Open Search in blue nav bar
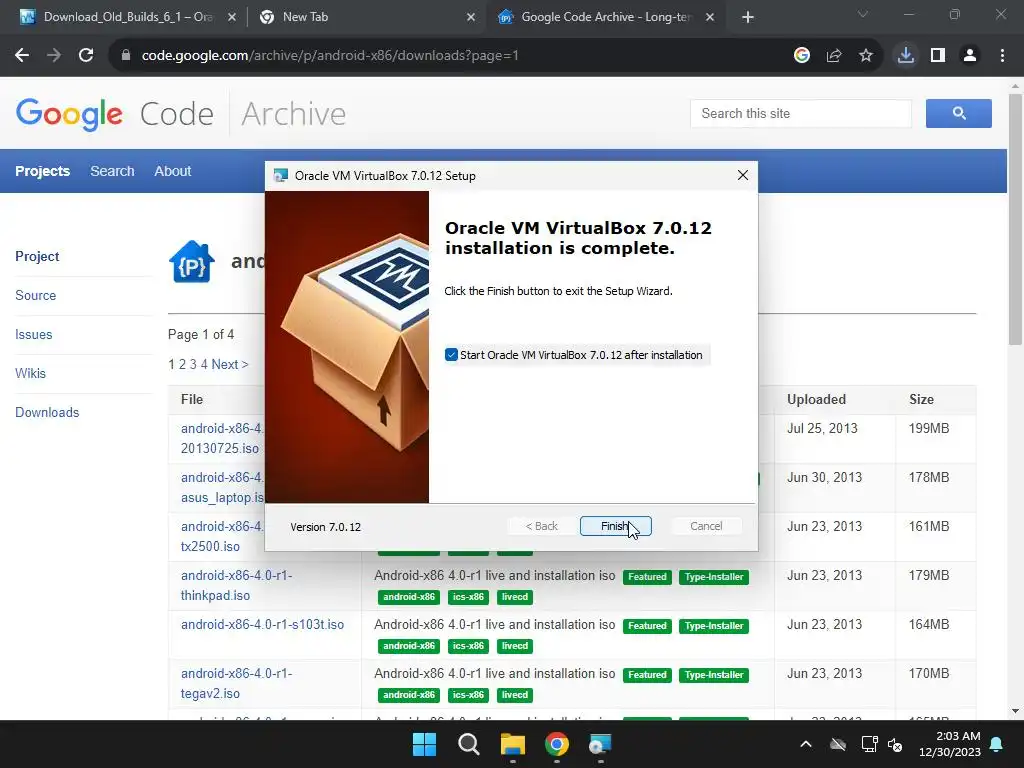The width and height of the screenshot is (1024, 768). [112, 171]
